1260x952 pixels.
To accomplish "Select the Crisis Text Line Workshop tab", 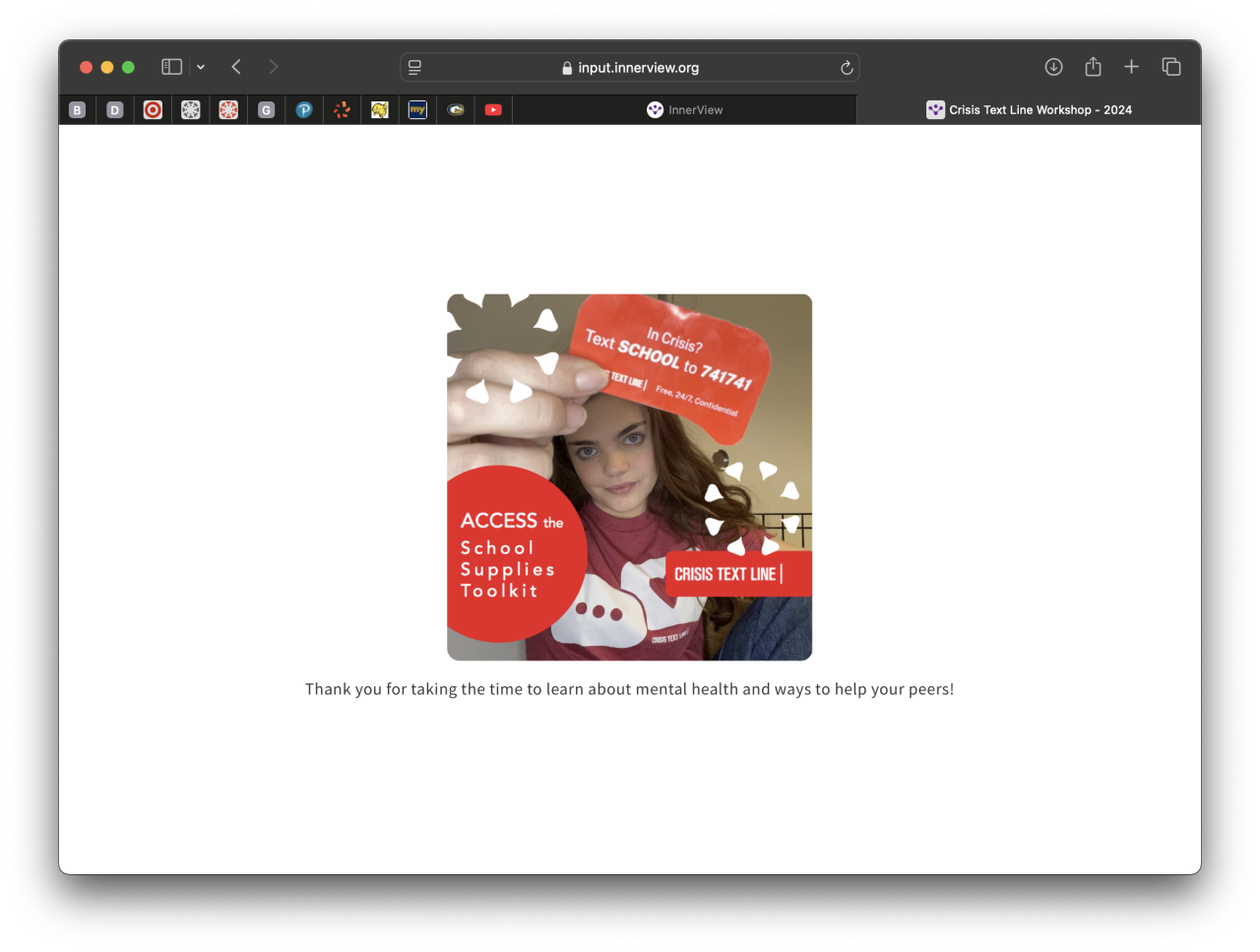I will coord(1029,110).
